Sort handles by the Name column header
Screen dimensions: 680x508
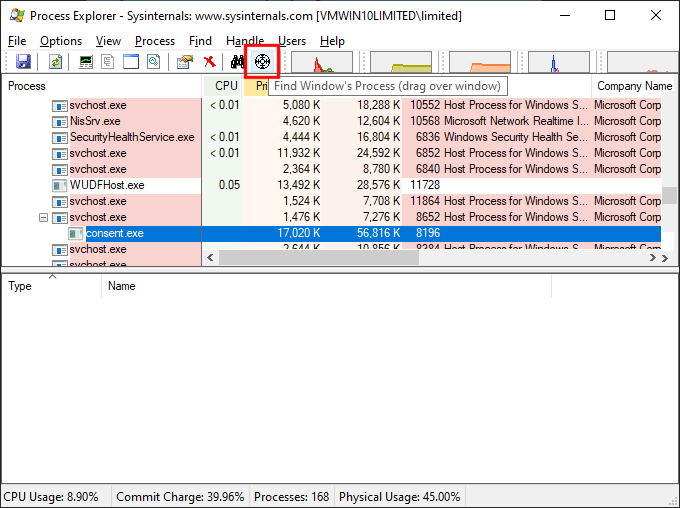(x=327, y=286)
